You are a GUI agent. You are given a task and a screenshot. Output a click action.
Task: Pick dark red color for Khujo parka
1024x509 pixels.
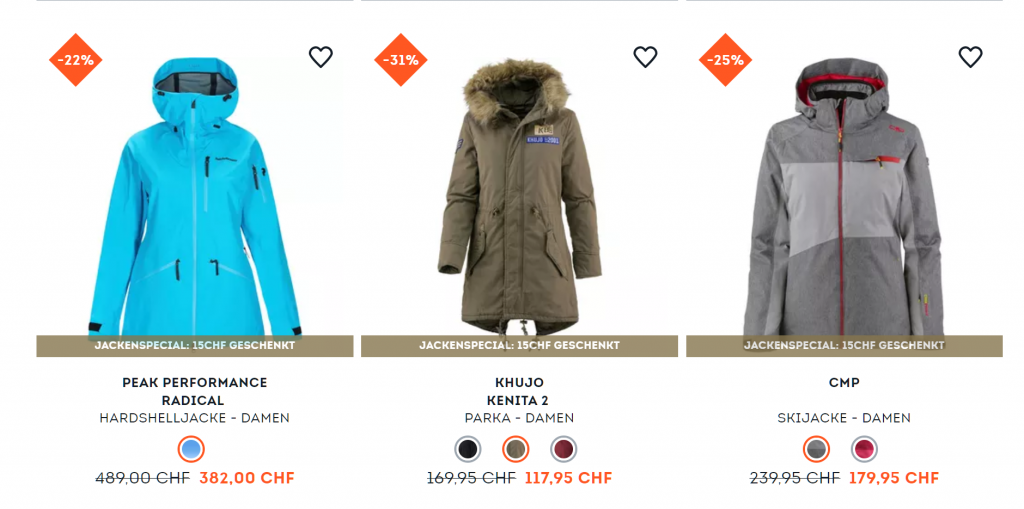click(564, 450)
